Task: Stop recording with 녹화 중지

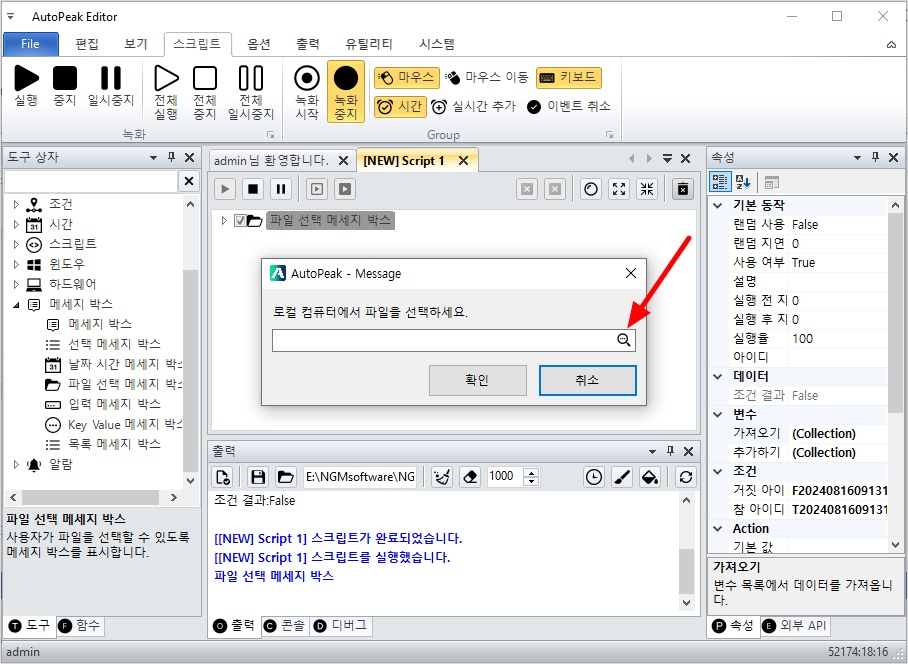Action: (346, 91)
